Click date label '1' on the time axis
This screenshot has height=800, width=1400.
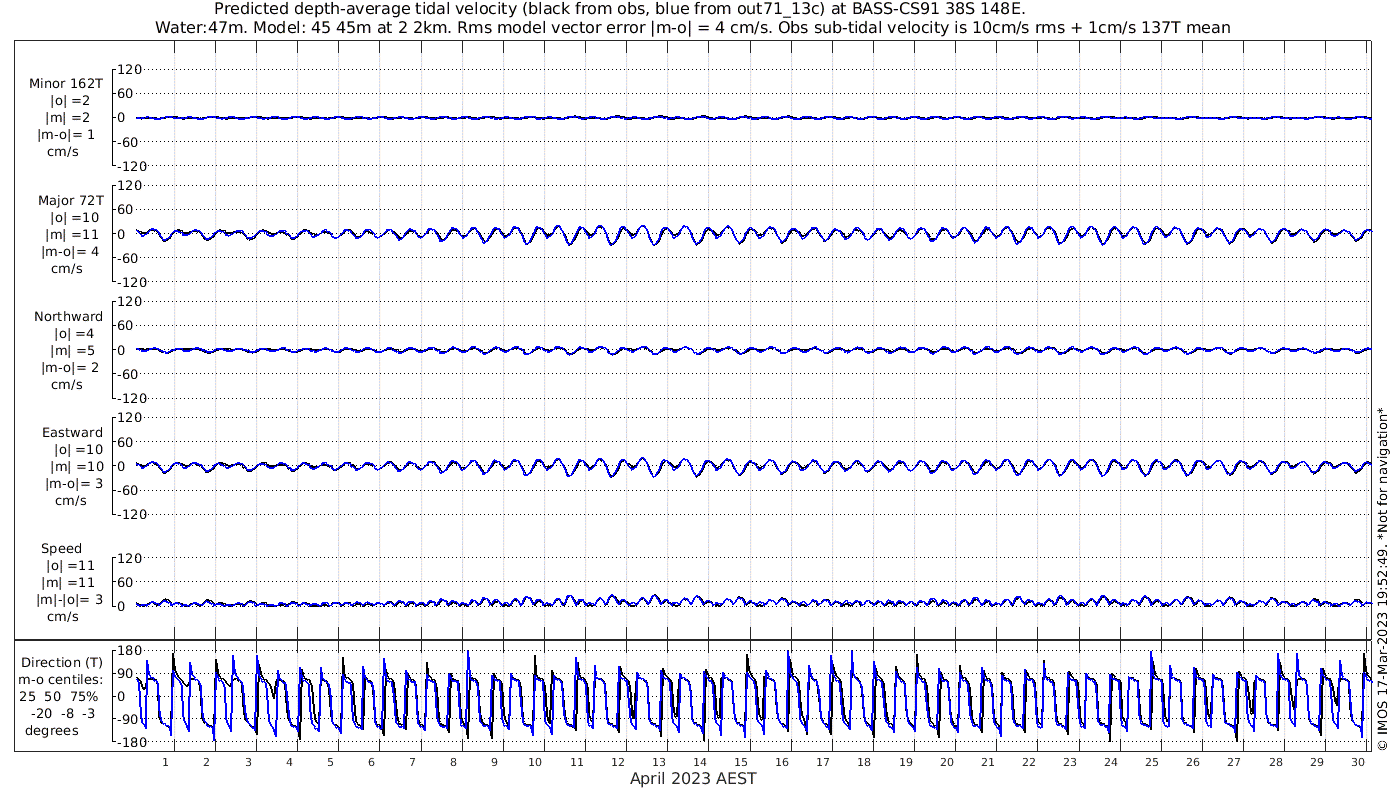(x=165, y=763)
